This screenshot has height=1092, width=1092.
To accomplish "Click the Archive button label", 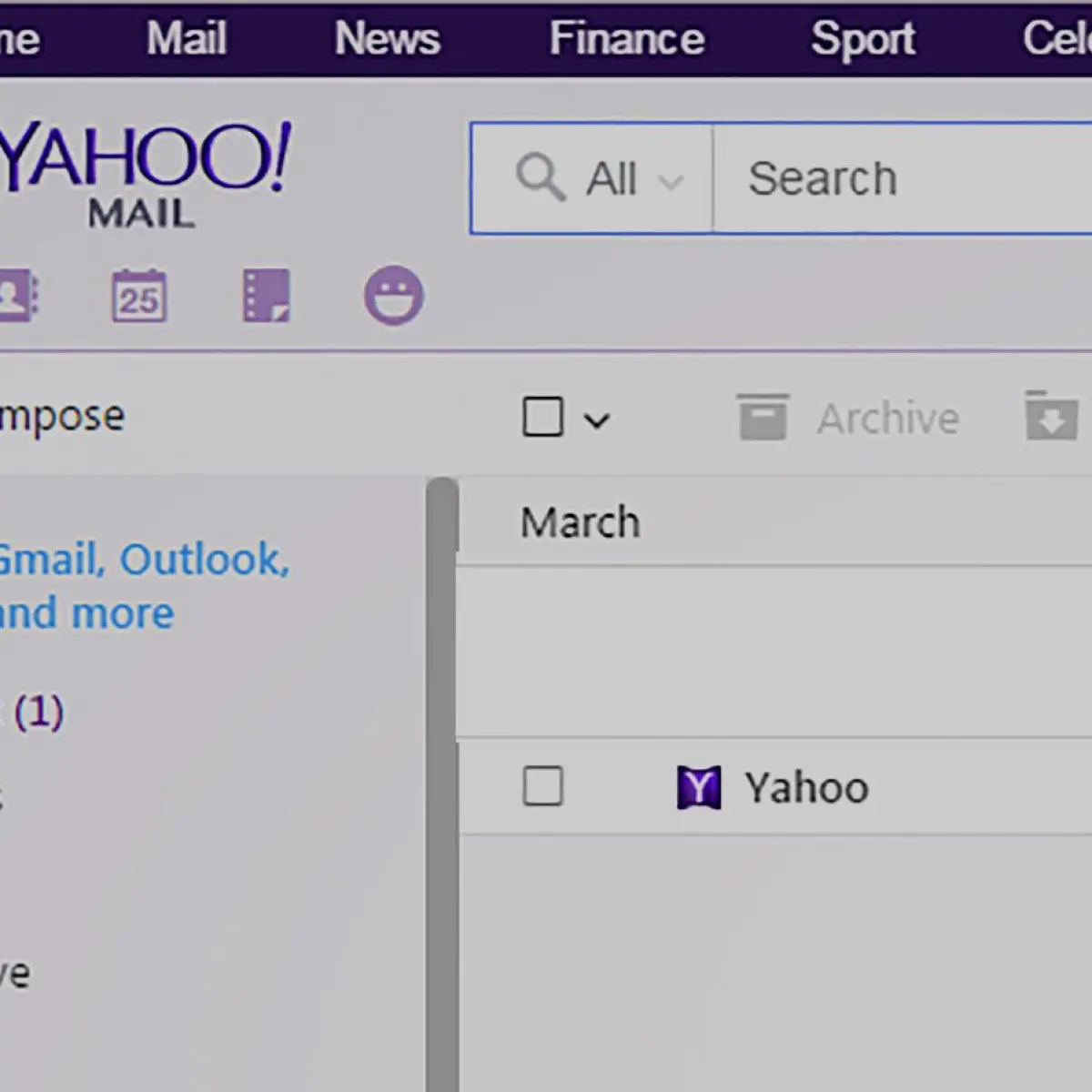I will (x=888, y=419).
